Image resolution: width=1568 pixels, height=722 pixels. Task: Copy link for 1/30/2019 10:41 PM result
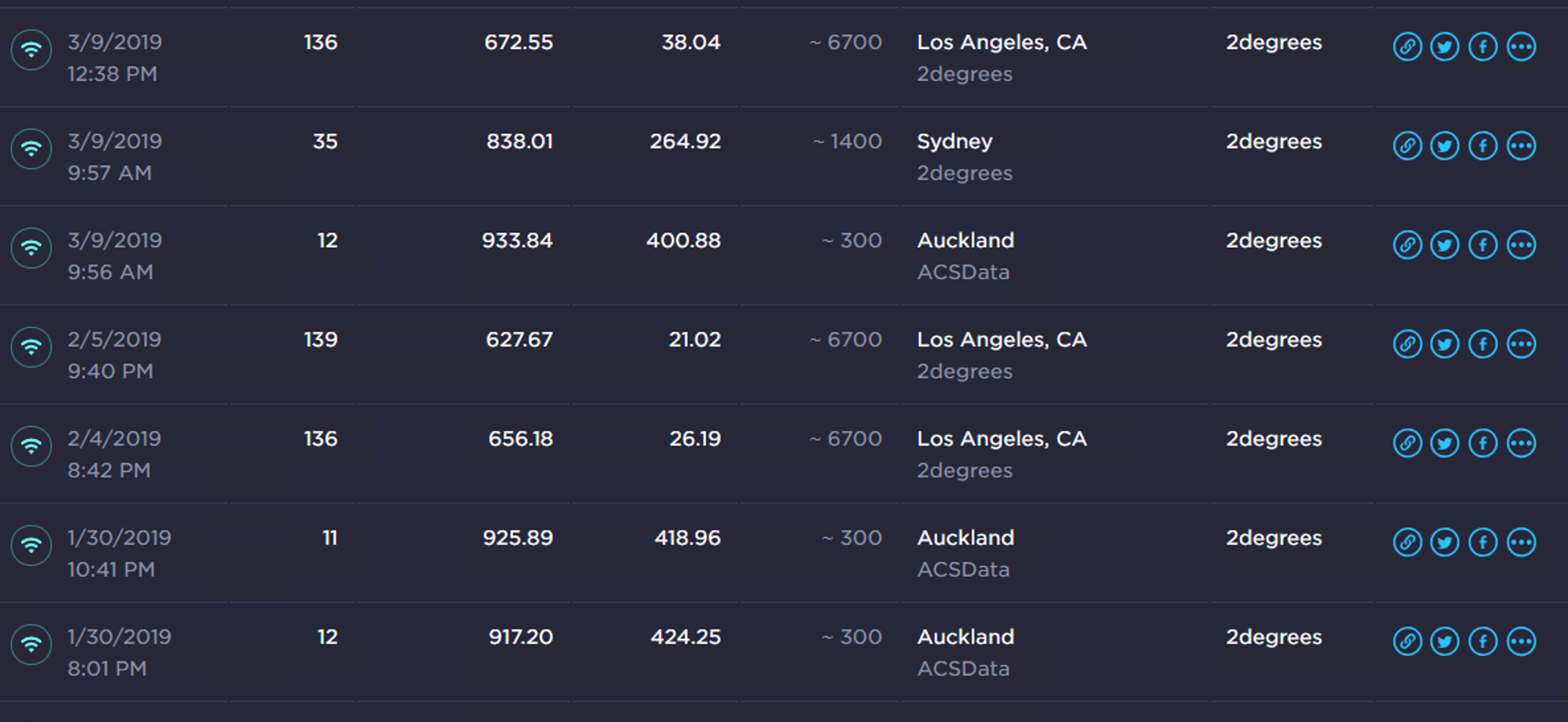(1407, 543)
